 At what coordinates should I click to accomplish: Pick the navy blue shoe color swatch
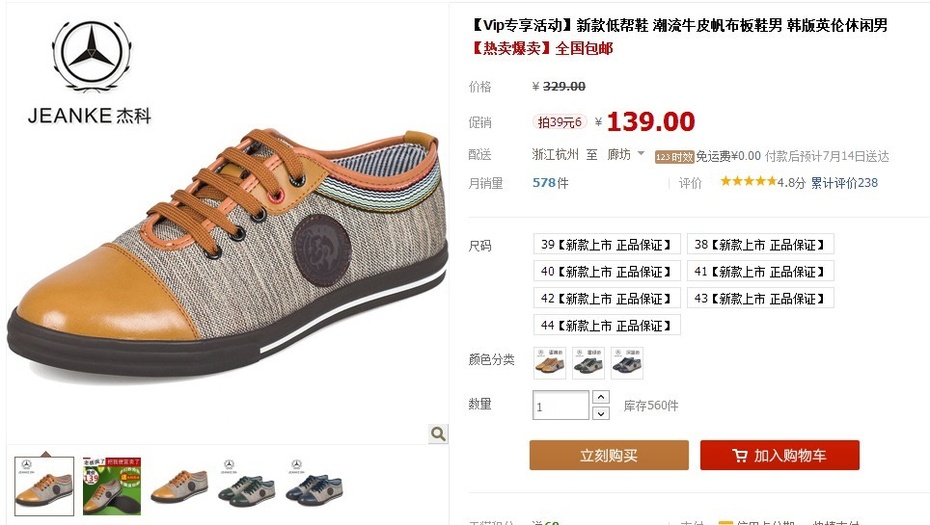pyautogui.click(x=627, y=363)
